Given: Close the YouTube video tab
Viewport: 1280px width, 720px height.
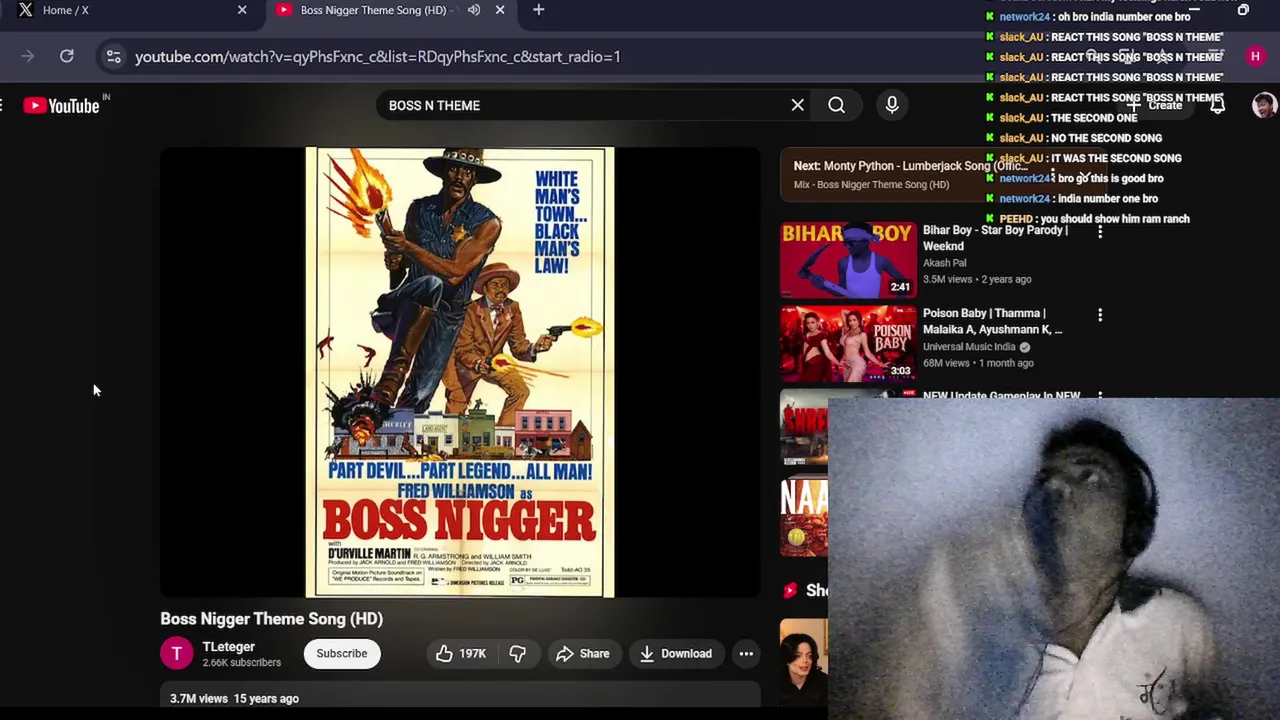Looking at the screenshot, I should [500, 10].
